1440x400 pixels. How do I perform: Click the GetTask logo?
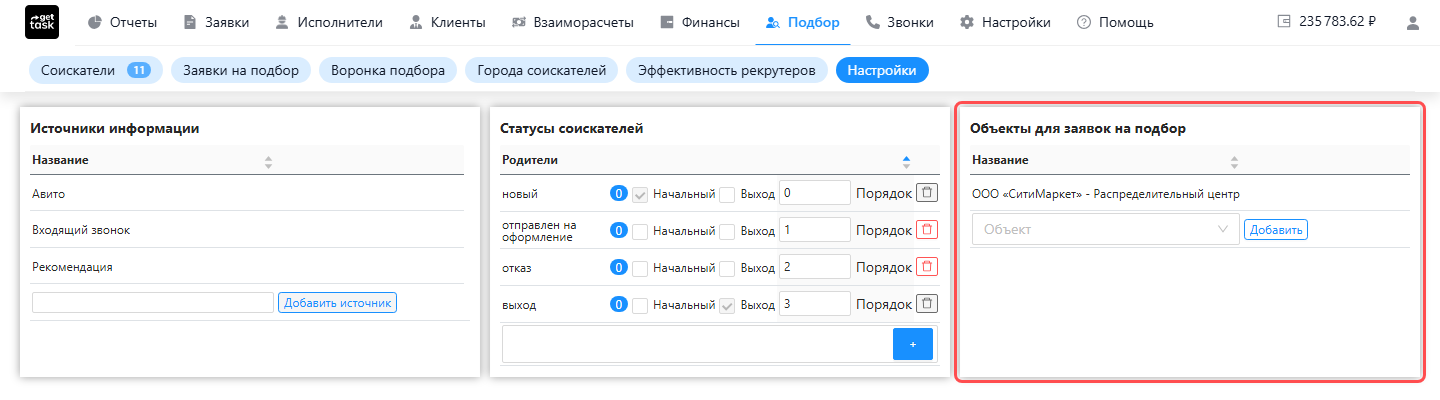pyautogui.click(x=41, y=22)
